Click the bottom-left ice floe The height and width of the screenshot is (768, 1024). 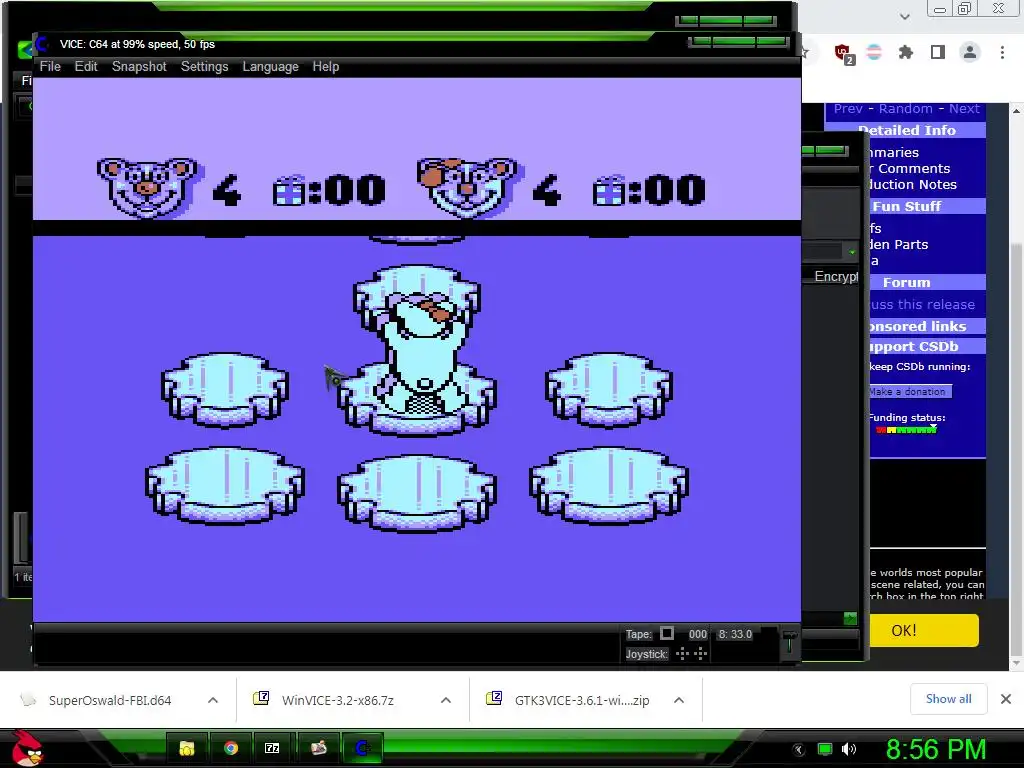click(225, 485)
